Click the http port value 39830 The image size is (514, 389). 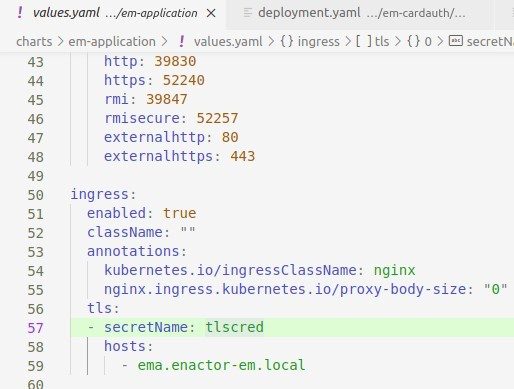coord(175,61)
